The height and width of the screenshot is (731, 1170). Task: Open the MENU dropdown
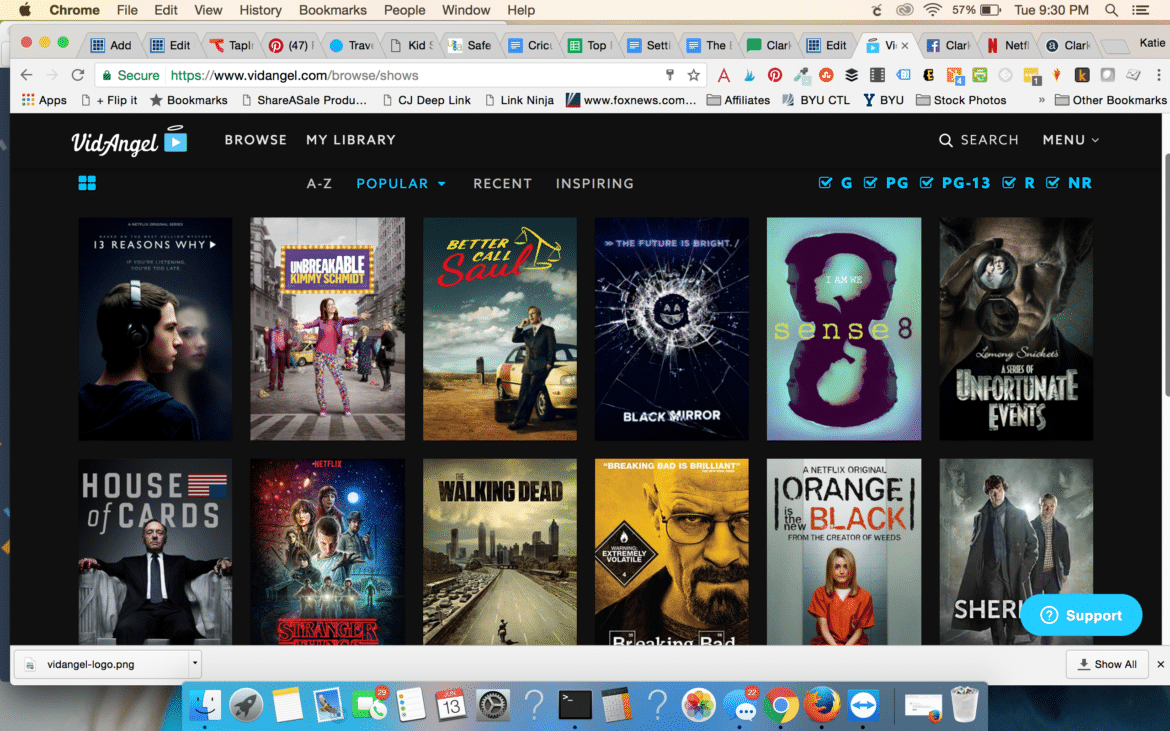coord(1071,140)
